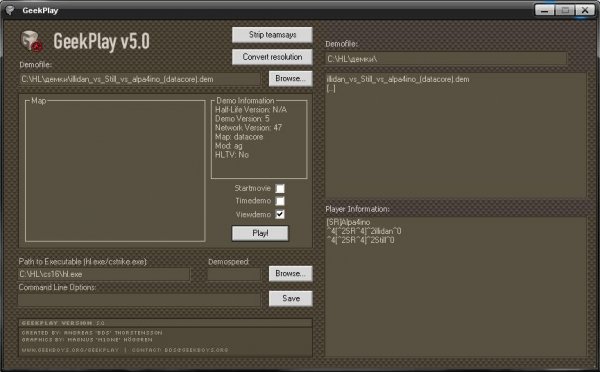600x372 pixels.
Task: Click the GeekPlay dice logo icon
Action: tap(31, 41)
